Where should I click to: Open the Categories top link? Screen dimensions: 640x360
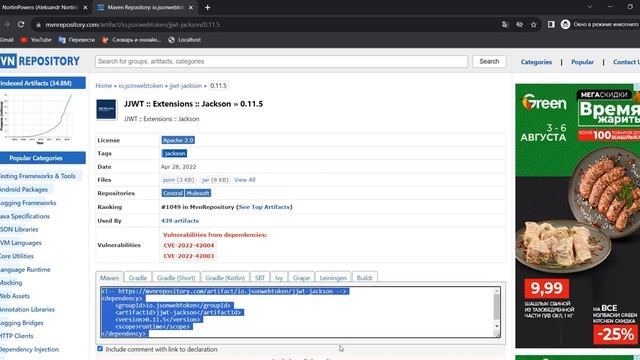click(x=536, y=62)
